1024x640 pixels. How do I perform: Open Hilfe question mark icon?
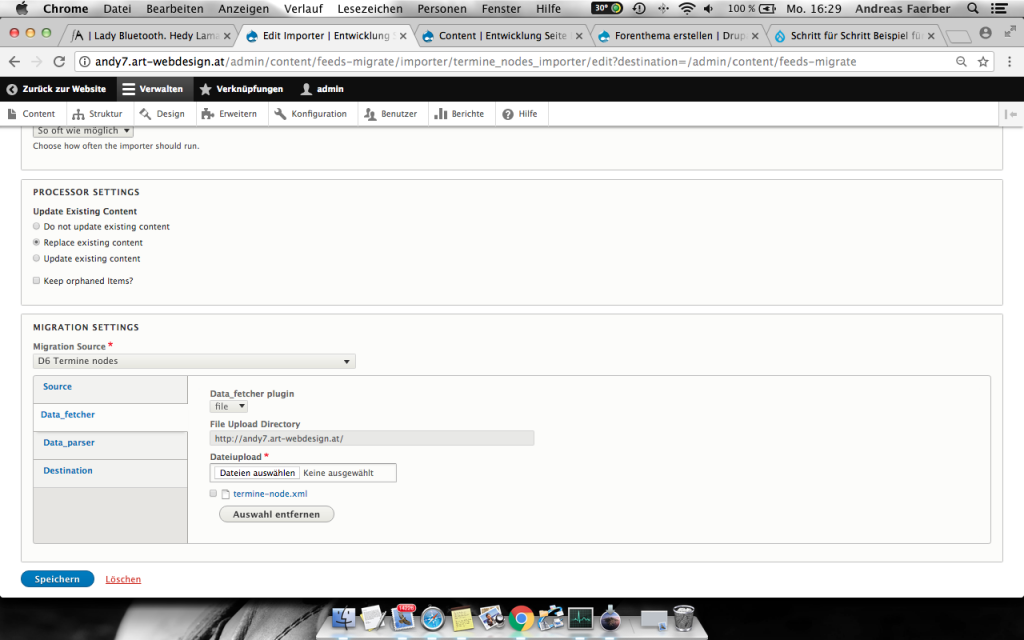pyautogui.click(x=508, y=114)
